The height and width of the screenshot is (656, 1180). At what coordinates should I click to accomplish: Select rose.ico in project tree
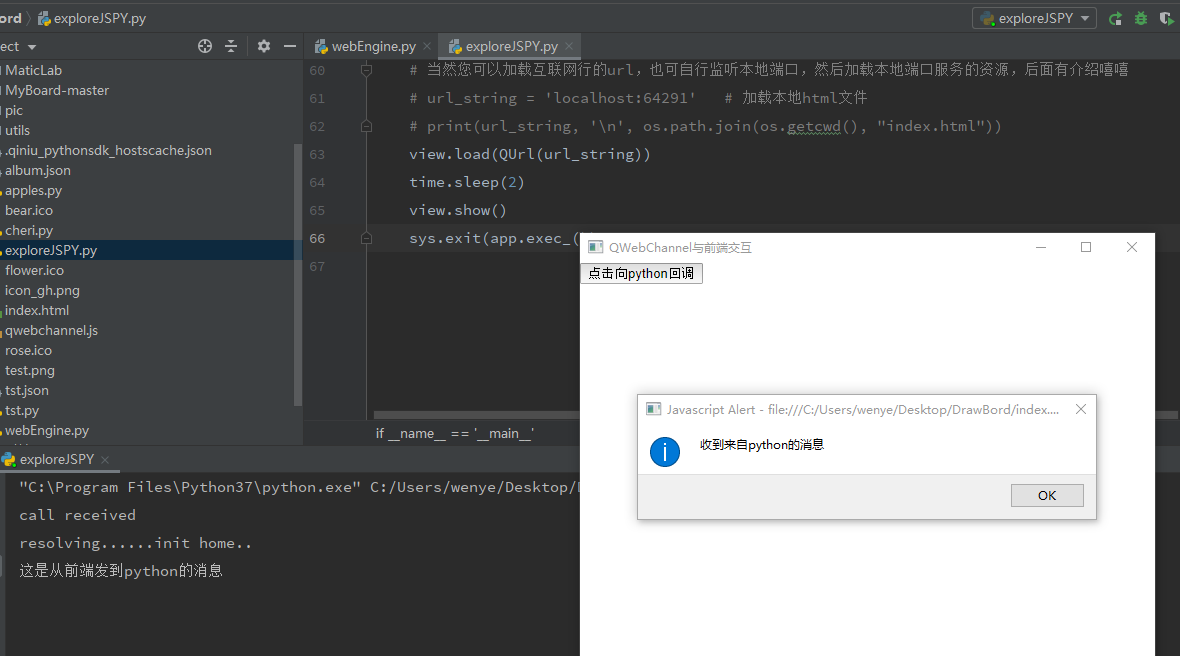pos(29,351)
